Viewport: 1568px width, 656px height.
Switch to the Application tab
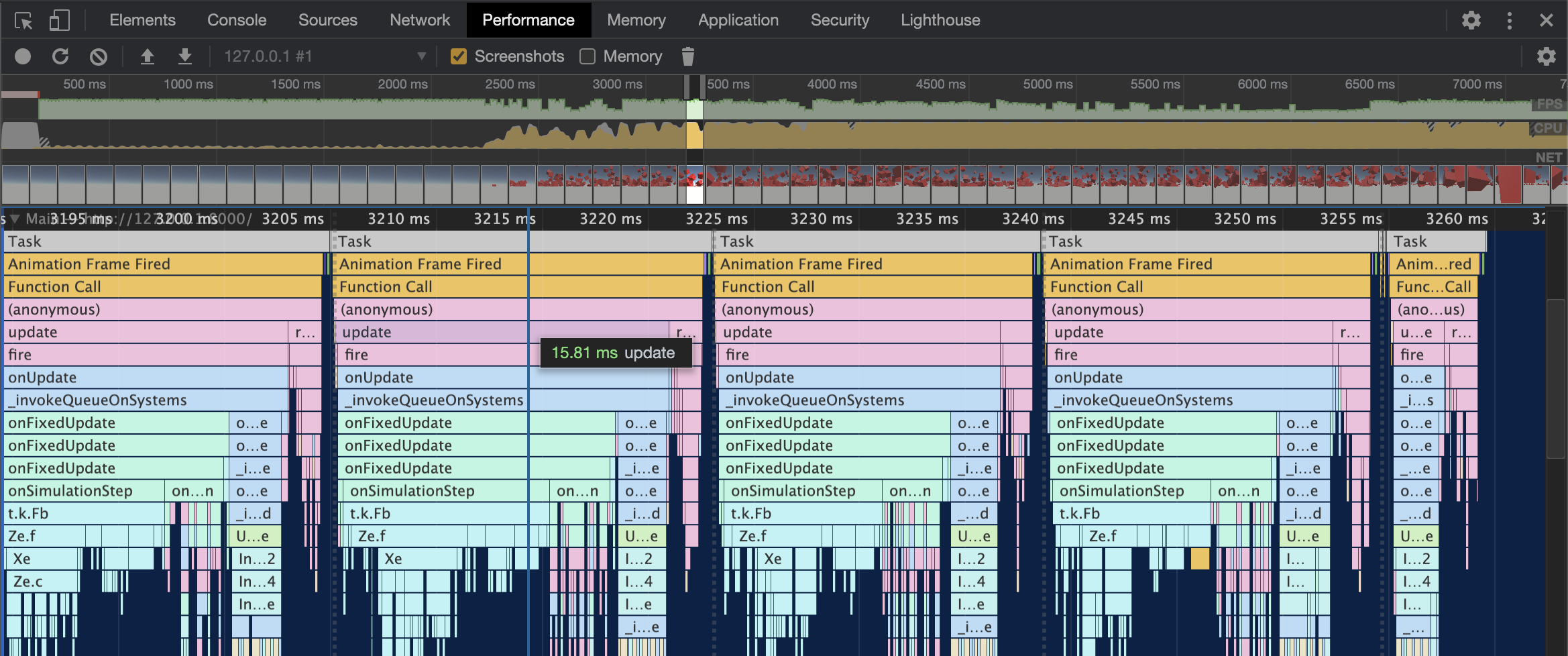coord(738,20)
